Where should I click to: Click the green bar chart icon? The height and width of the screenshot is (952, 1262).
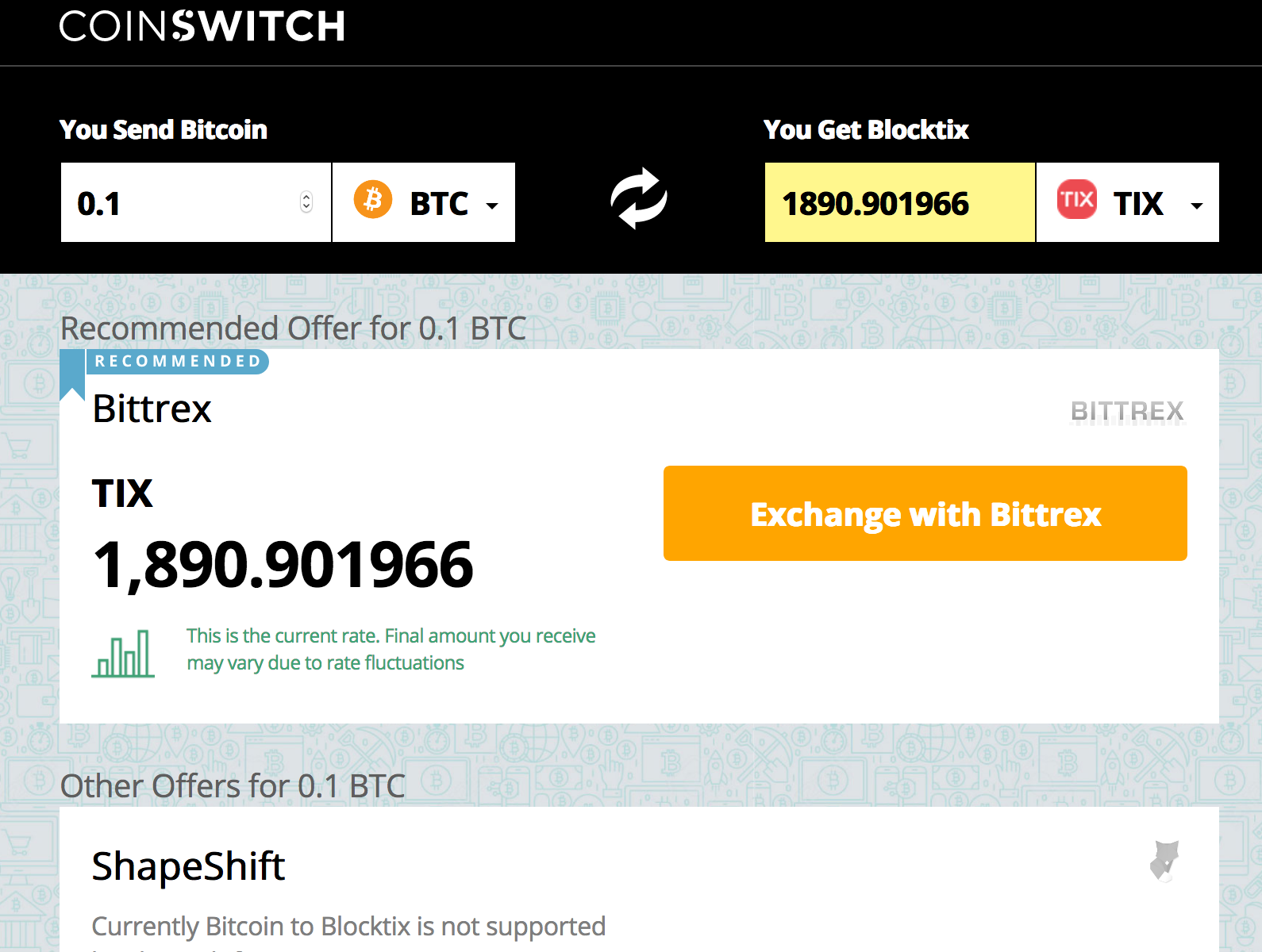[123, 653]
